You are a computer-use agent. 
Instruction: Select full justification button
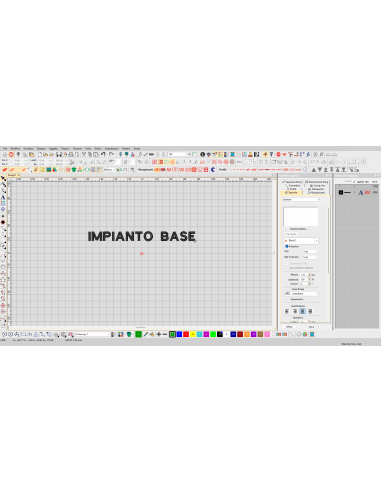pyautogui.click(x=310, y=311)
